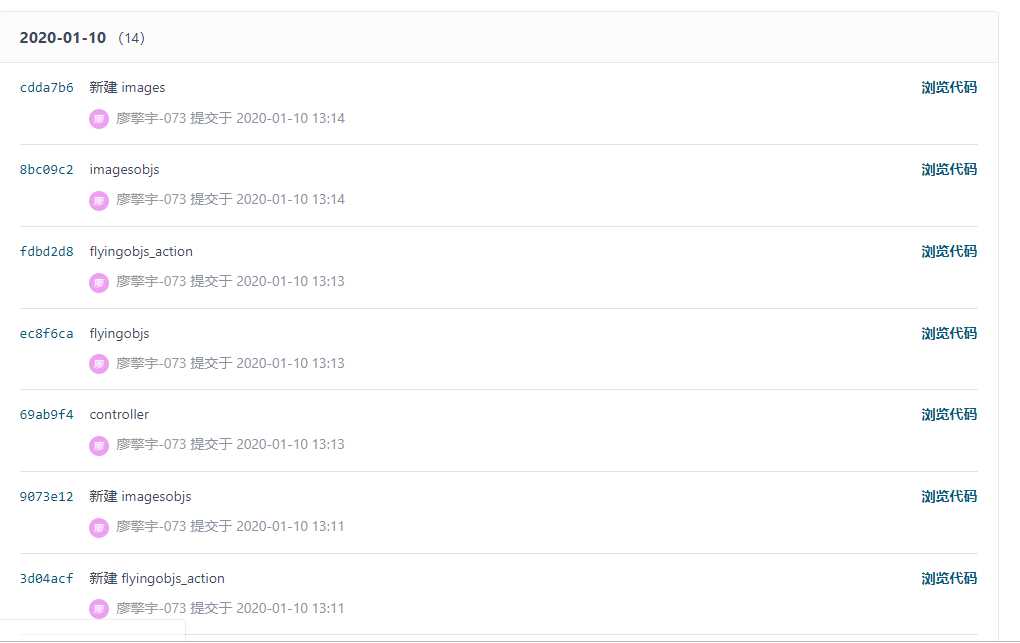The height and width of the screenshot is (643, 1020).
Task: Browse code for commit 8bc09c2 imagesobjs
Action: [x=948, y=170]
